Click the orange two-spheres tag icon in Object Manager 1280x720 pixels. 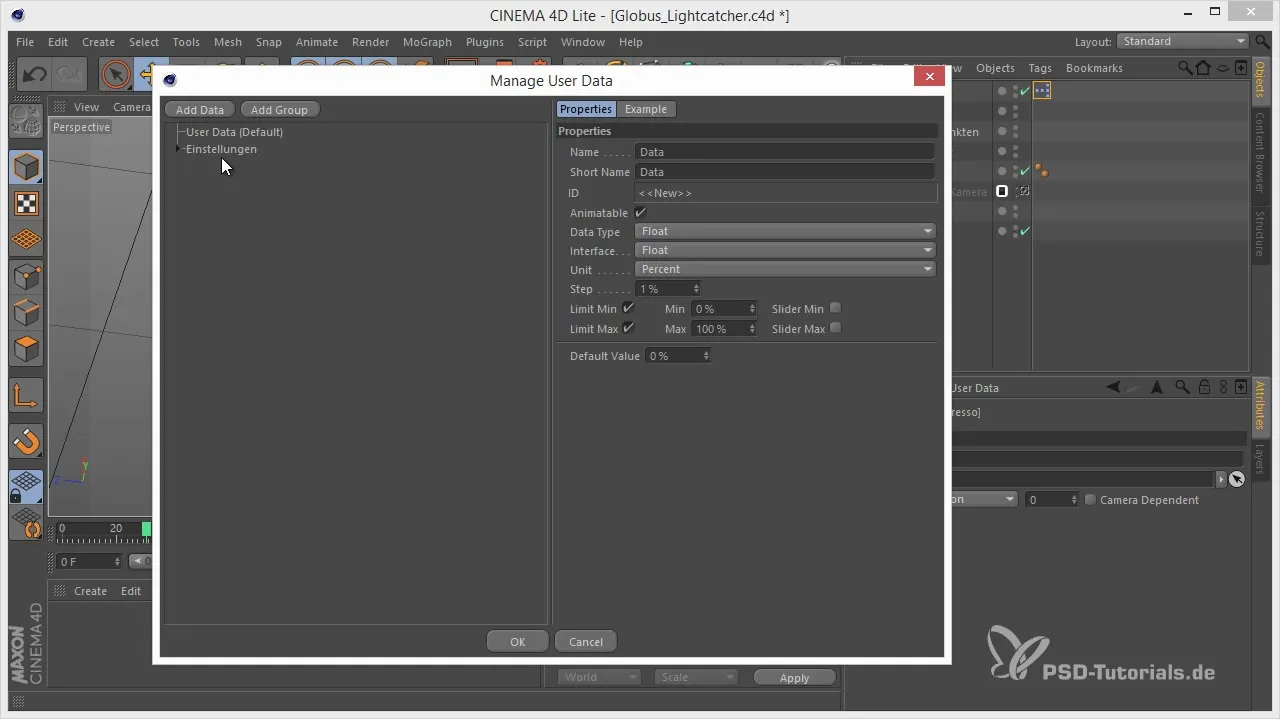(1041, 171)
